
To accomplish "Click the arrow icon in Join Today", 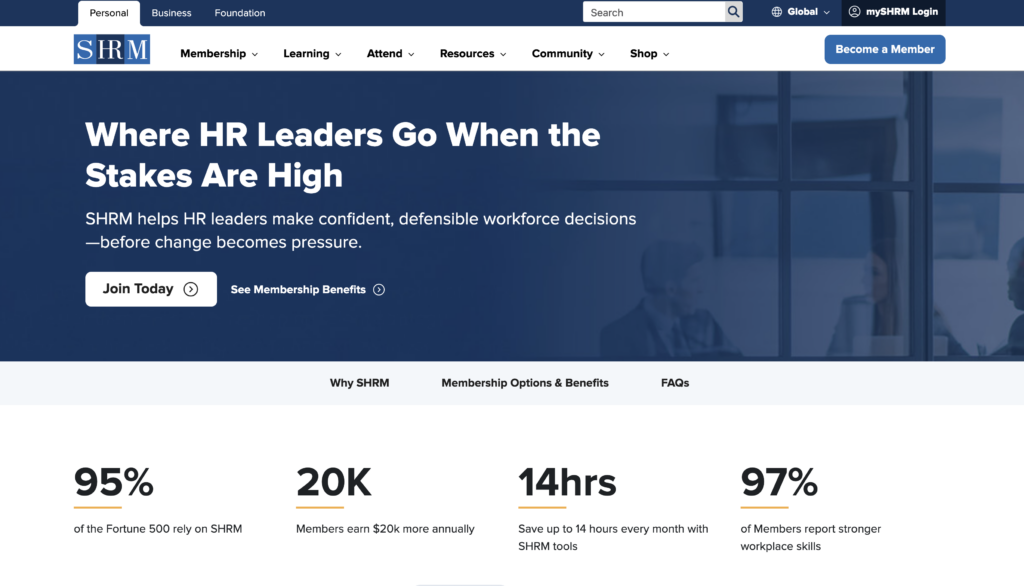I will click(x=191, y=289).
